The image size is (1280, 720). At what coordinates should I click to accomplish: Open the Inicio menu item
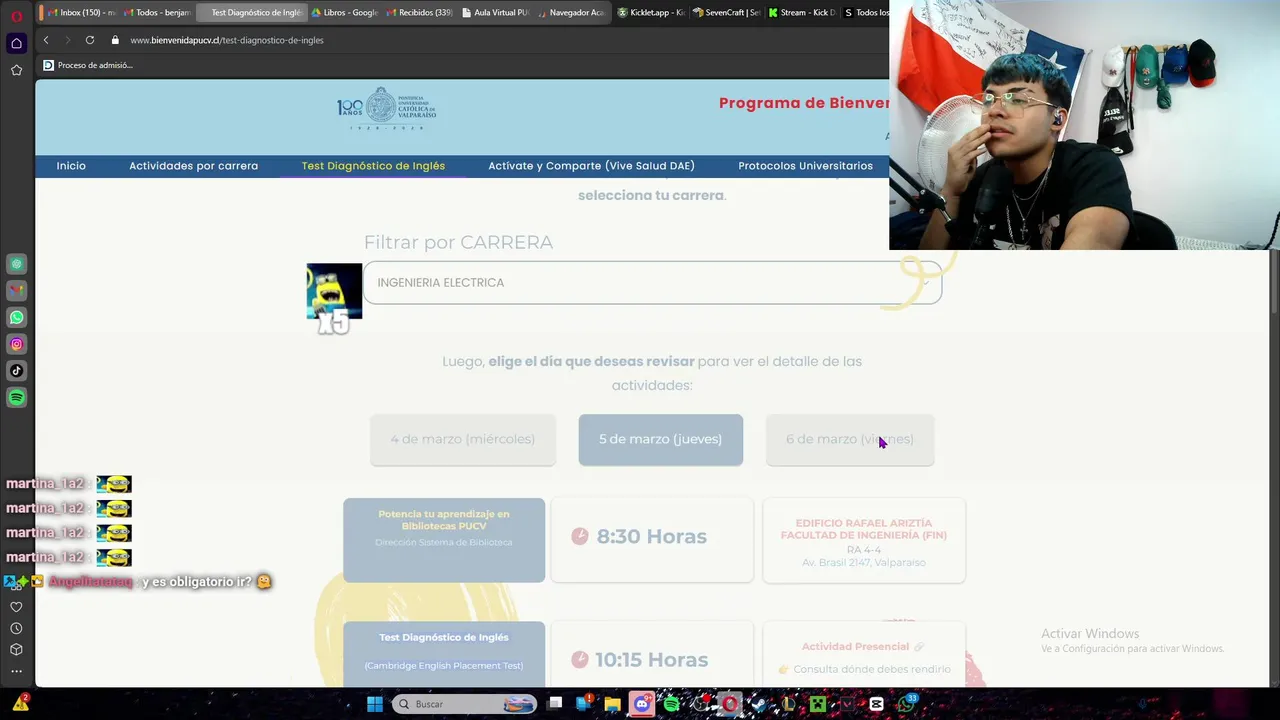[71, 166]
